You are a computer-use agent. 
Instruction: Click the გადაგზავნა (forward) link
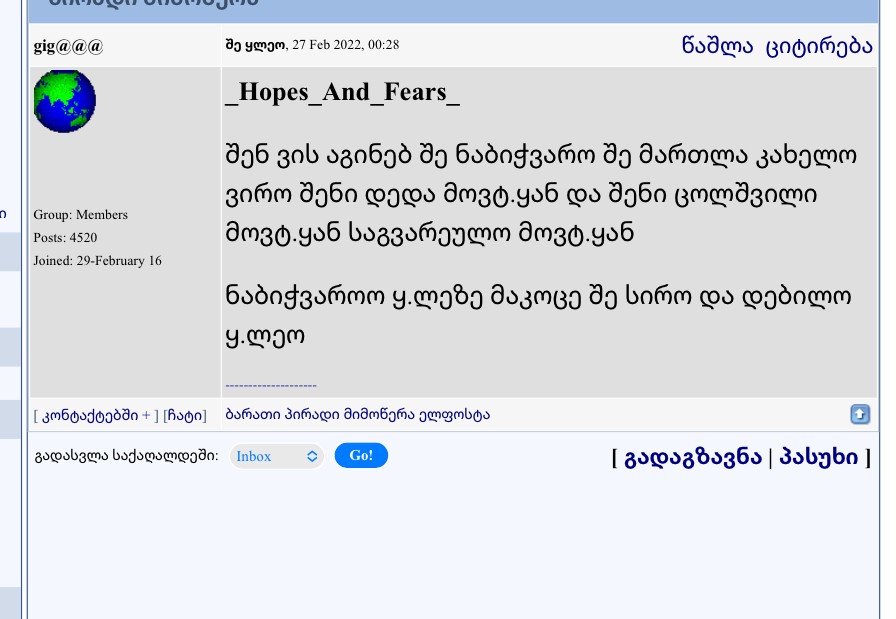(693, 457)
